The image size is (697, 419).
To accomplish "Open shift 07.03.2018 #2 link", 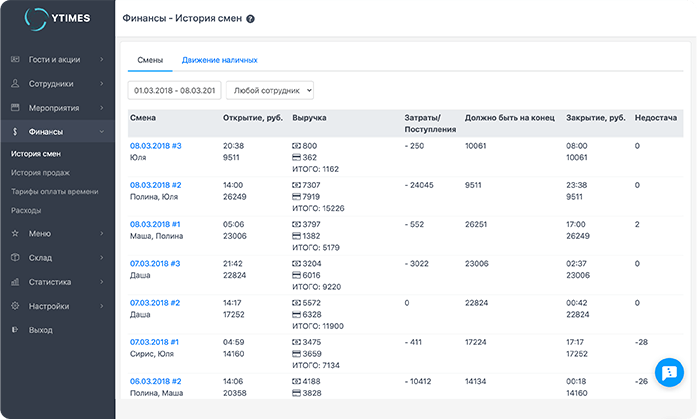I will [155, 302].
